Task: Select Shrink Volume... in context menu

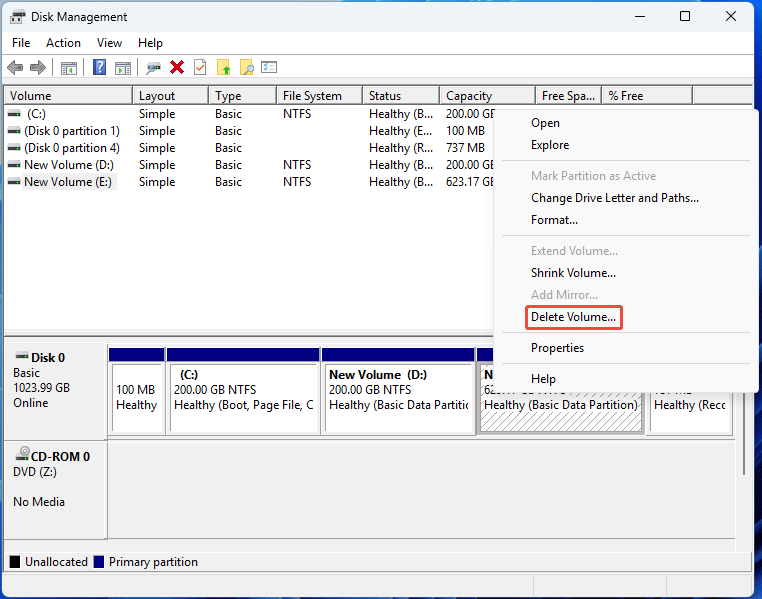Action: [573, 273]
